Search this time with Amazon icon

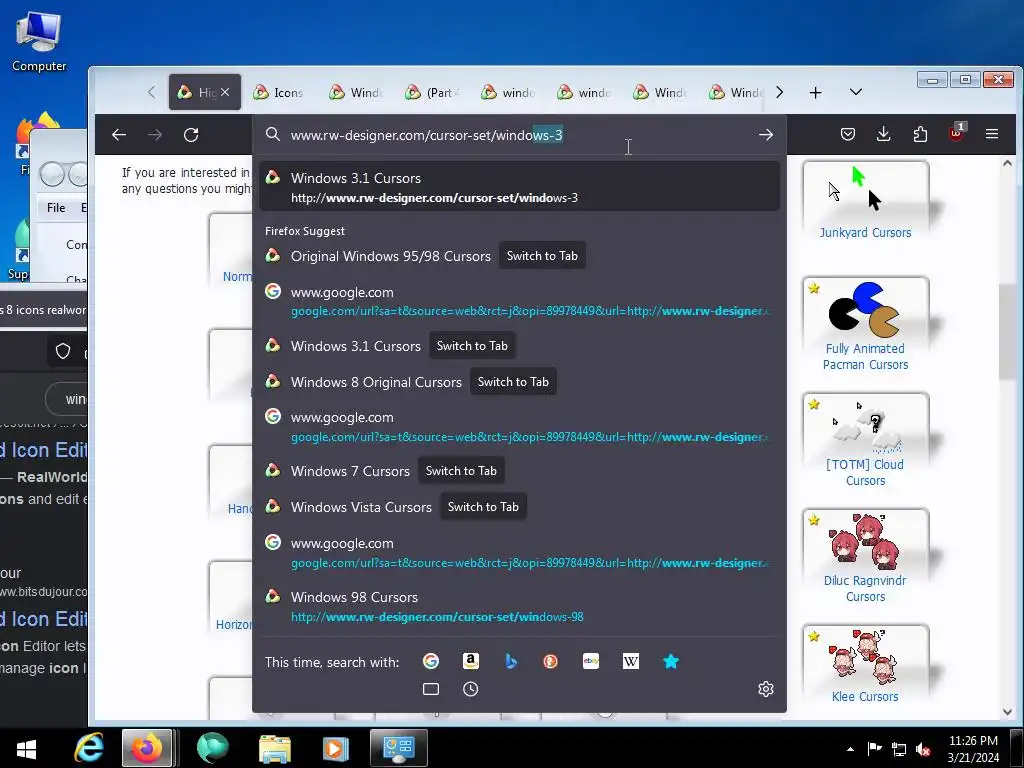tap(471, 662)
